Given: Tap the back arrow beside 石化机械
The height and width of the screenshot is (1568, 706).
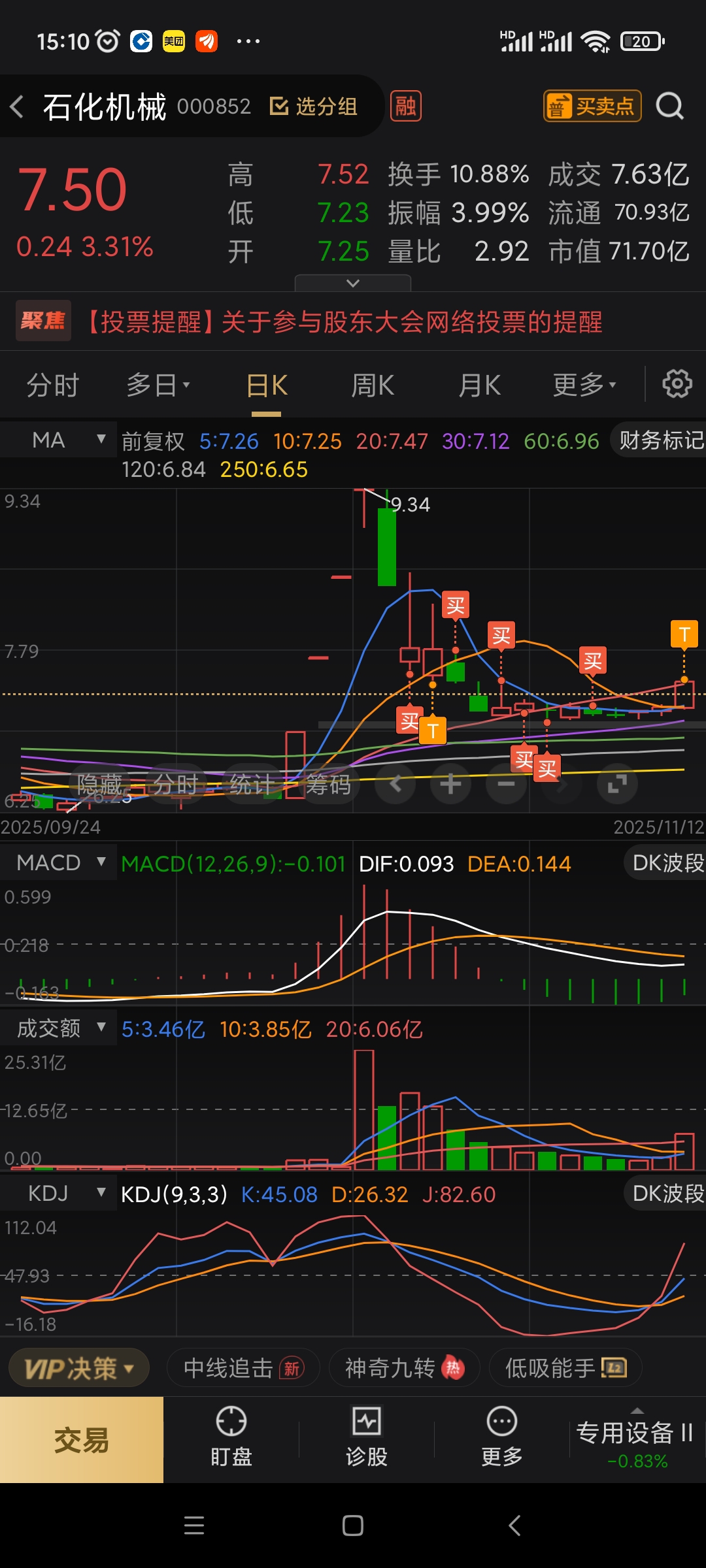Looking at the screenshot, I should pyautogui.click(x=18, y=106).
